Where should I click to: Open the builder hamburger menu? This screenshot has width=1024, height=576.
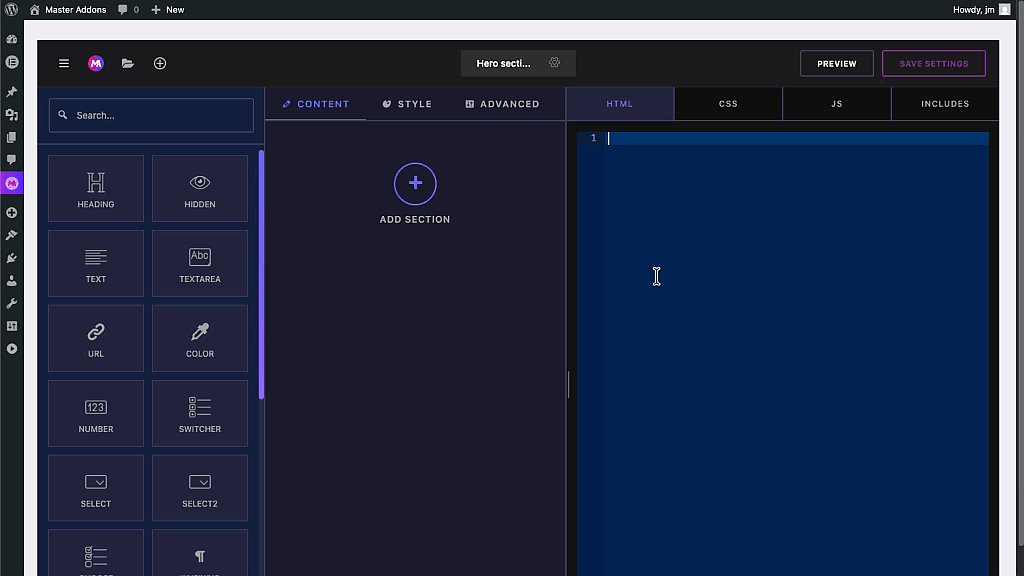[64, 63]
